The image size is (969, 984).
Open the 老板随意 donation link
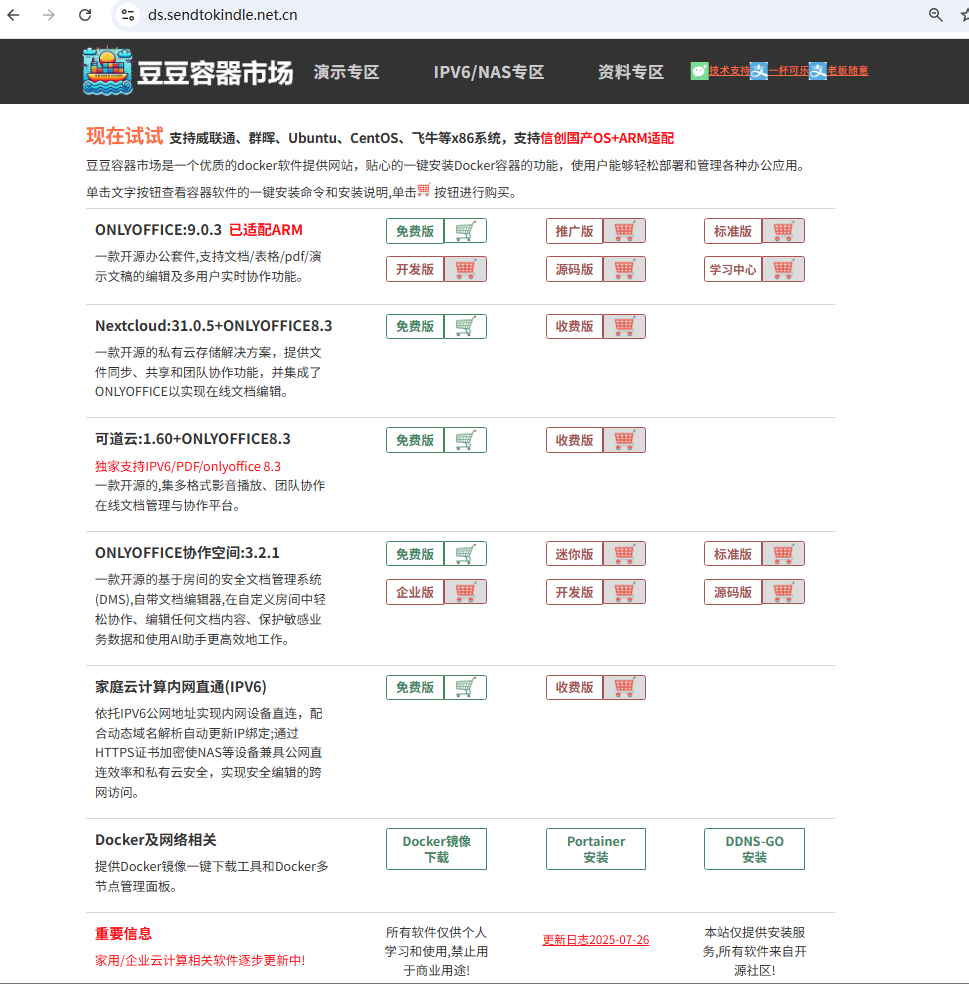848,71
